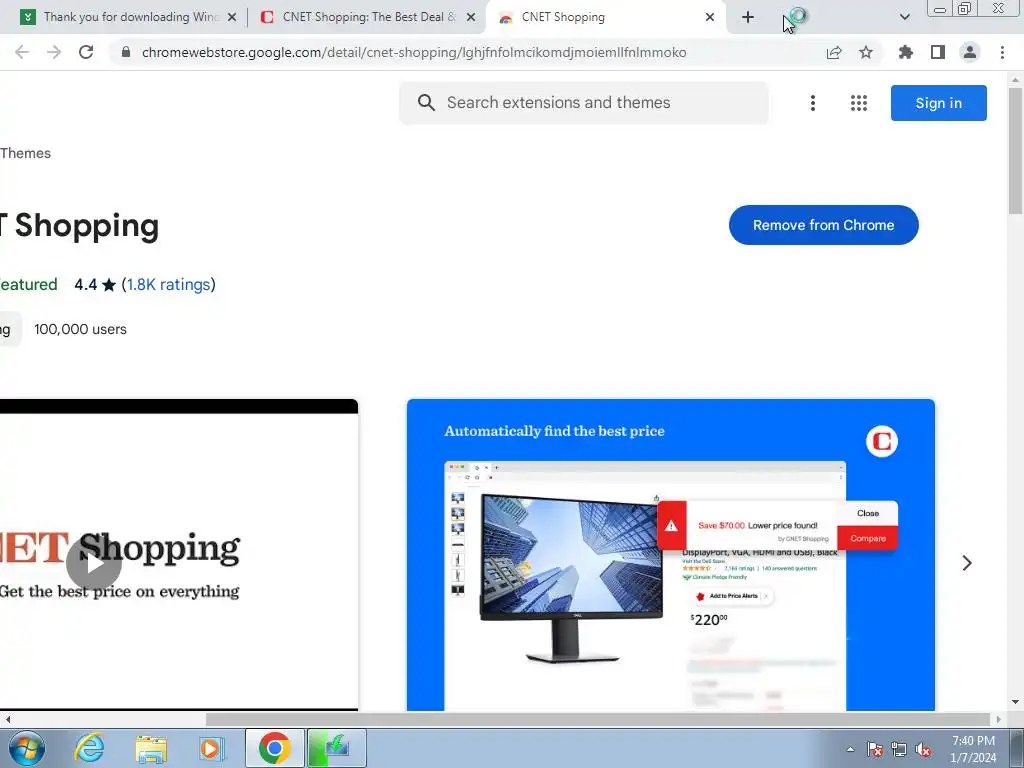
Task: Click Remove from Chrome button
Action: [x=824, y=225]
